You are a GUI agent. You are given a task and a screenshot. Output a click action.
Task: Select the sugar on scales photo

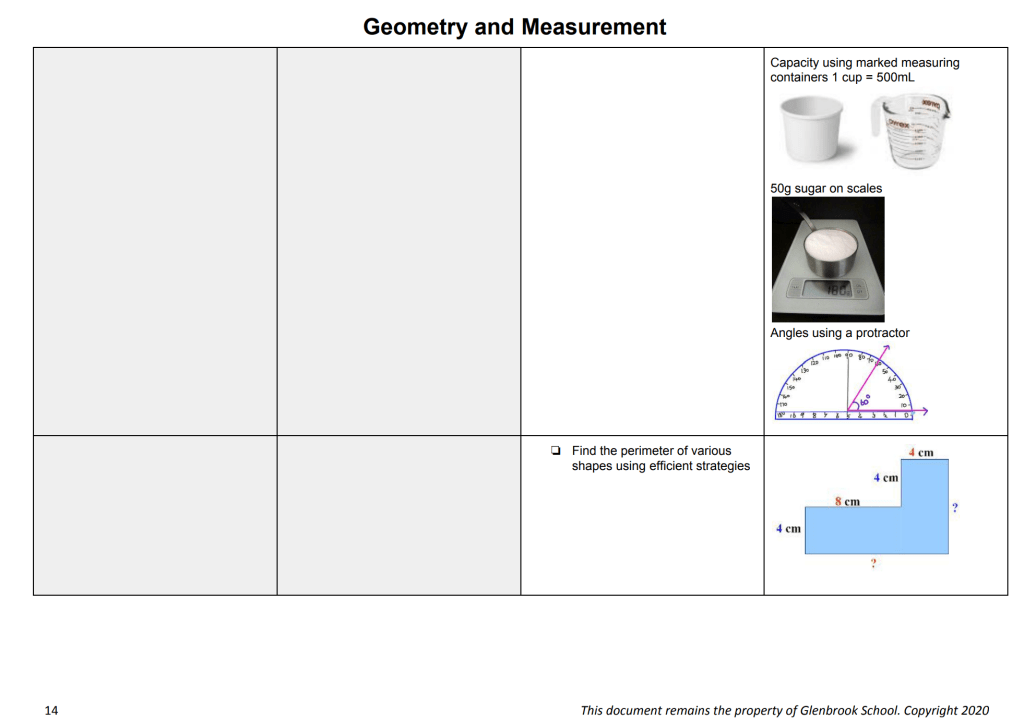coord(827,259)
